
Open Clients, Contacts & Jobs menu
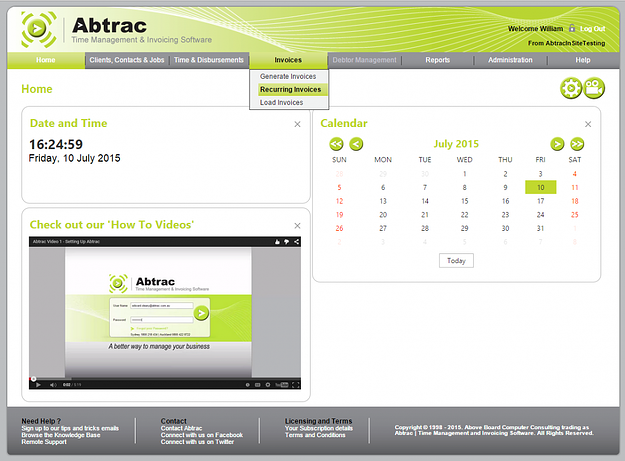(x=127, y=60)
